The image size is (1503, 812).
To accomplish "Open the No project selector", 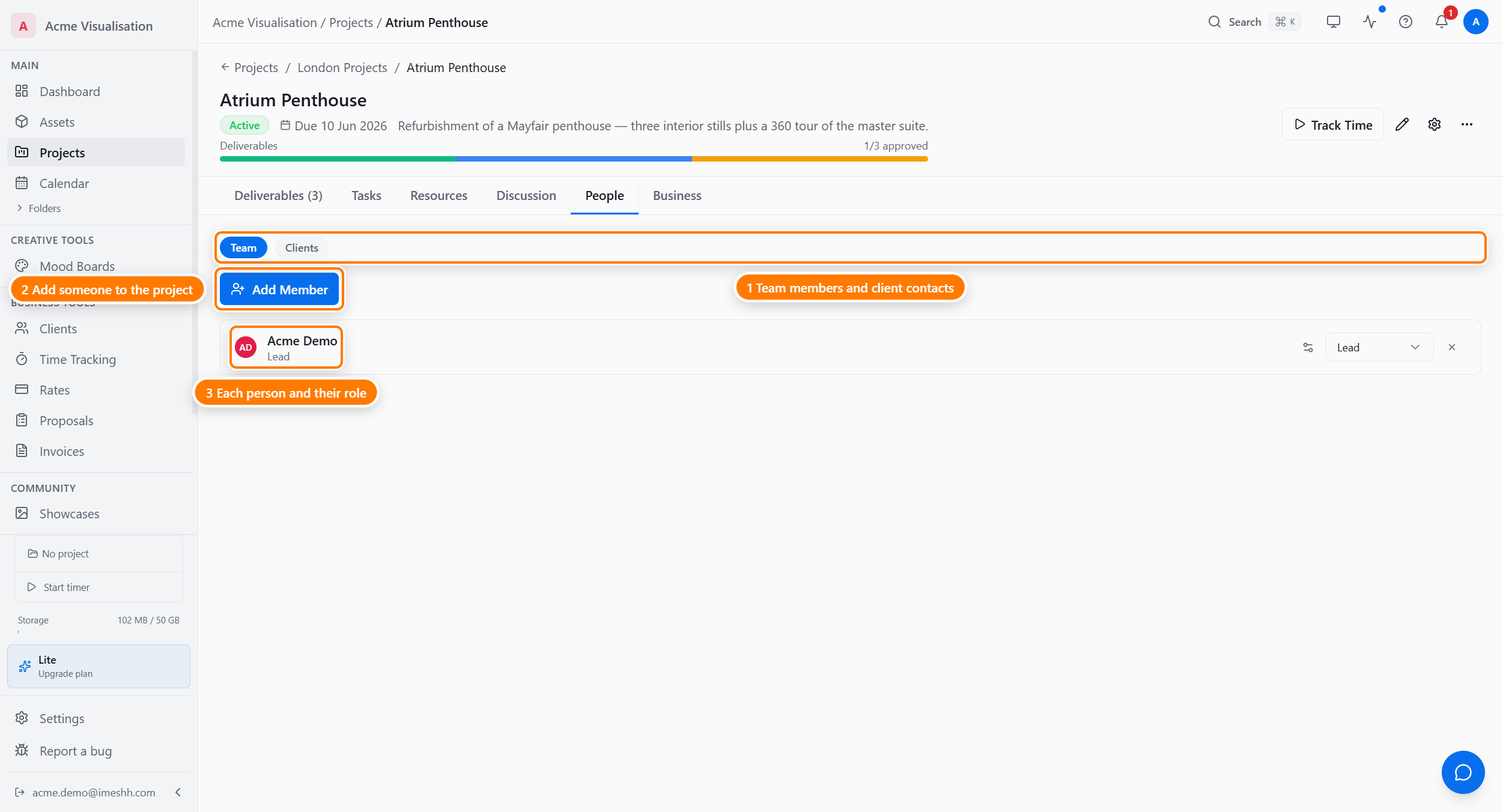I will click(x=99, y=554).
